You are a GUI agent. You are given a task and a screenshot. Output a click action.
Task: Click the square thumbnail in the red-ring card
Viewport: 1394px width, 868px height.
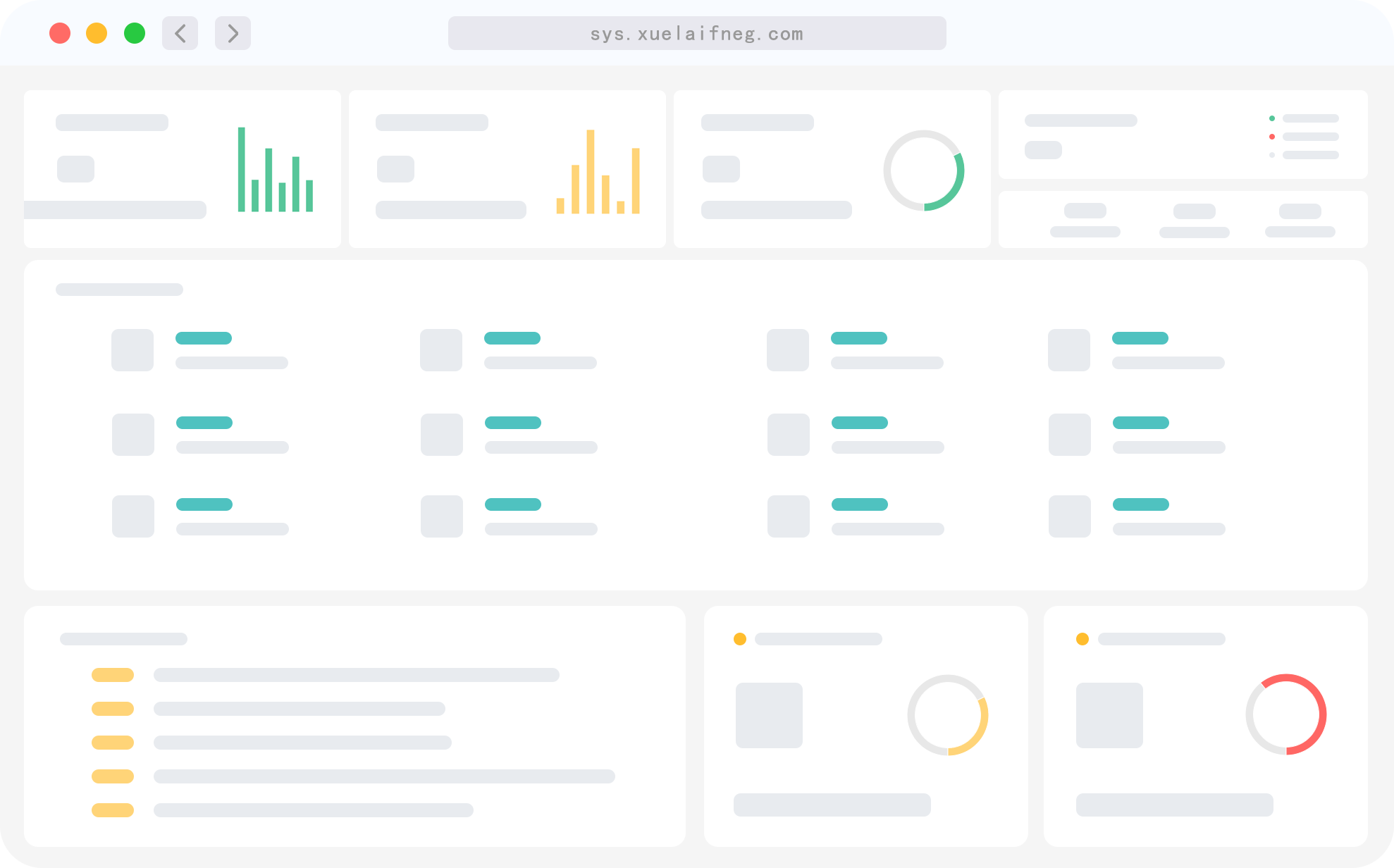click(x=1109, y=715)
